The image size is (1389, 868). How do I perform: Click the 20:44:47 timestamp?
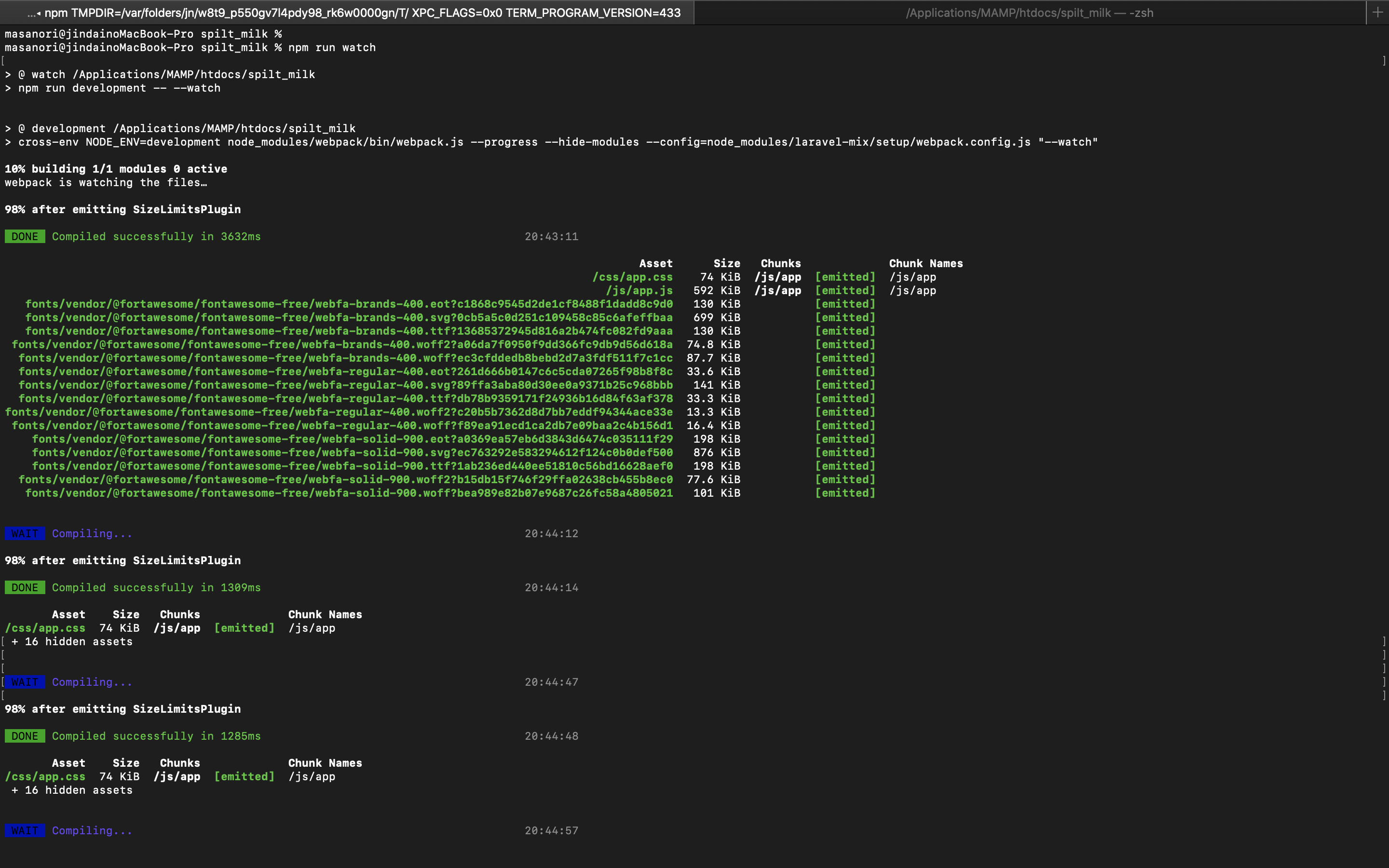pos(551,682)
